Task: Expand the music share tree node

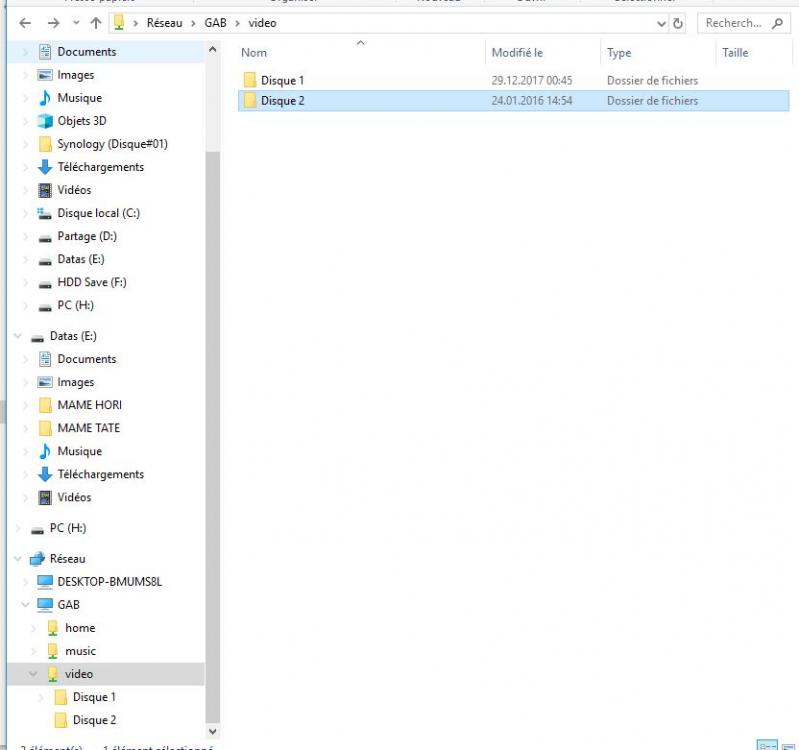Action: pyautogui.click(x=33, y=651)
